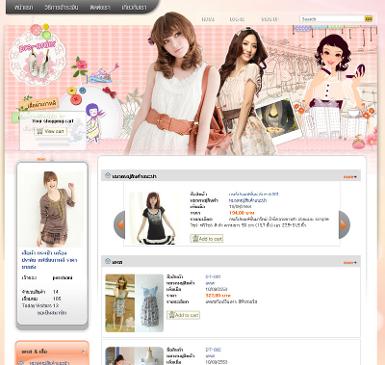The image size is (385, 365).
Task: Click the cart icon on View cart
Action: click(x=40, y=132)
